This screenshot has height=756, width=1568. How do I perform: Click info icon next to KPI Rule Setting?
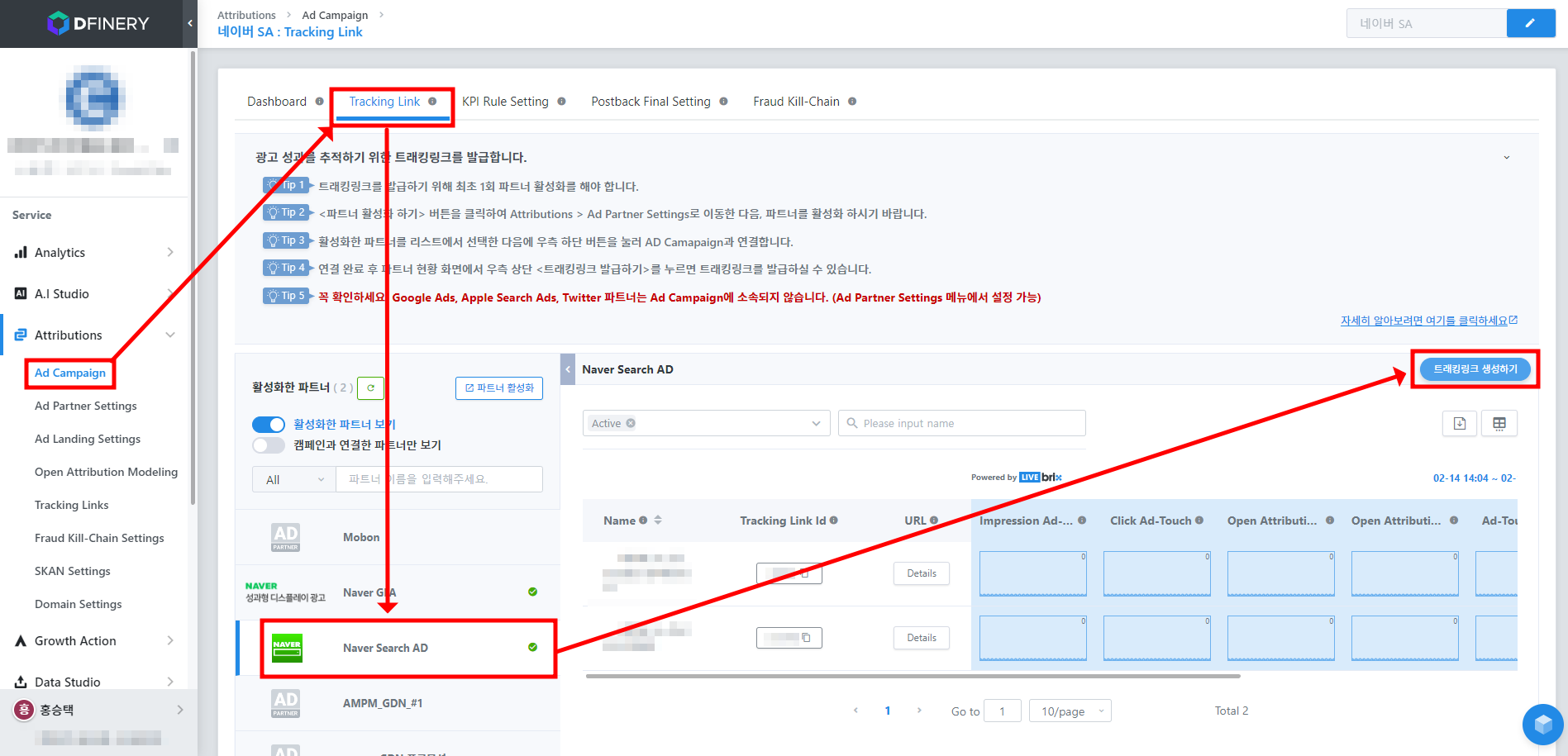pos(561,102)
